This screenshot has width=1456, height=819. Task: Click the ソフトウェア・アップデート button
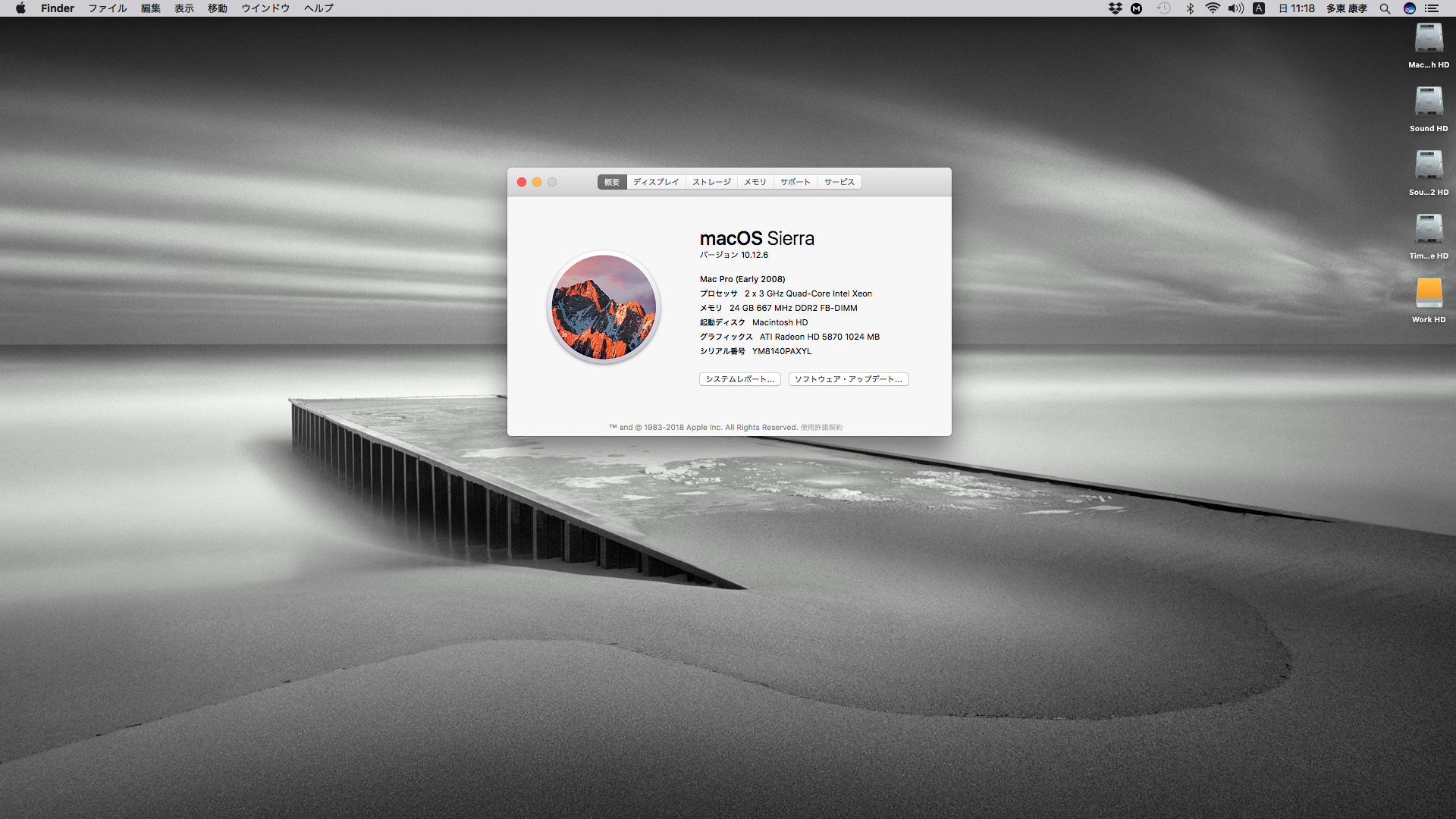point(848,379)
